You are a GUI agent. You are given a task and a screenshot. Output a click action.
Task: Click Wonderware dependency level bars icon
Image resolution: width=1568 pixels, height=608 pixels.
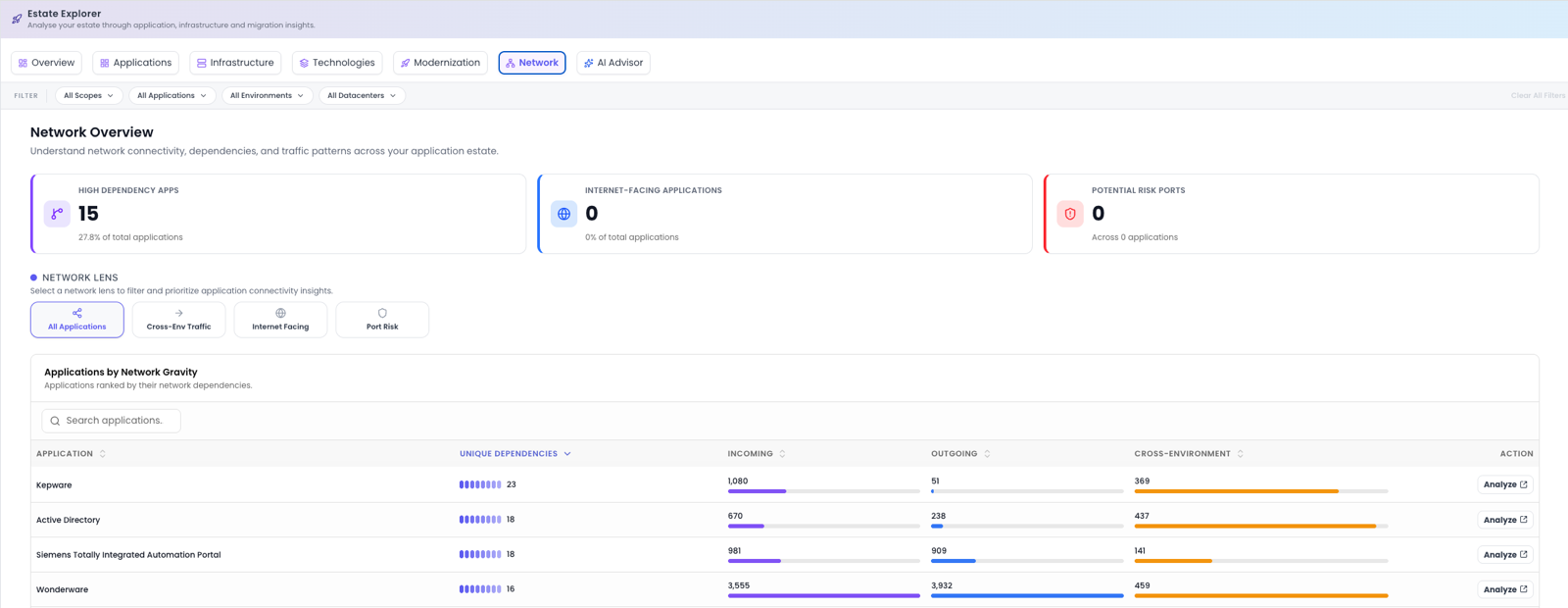[480, 589]
